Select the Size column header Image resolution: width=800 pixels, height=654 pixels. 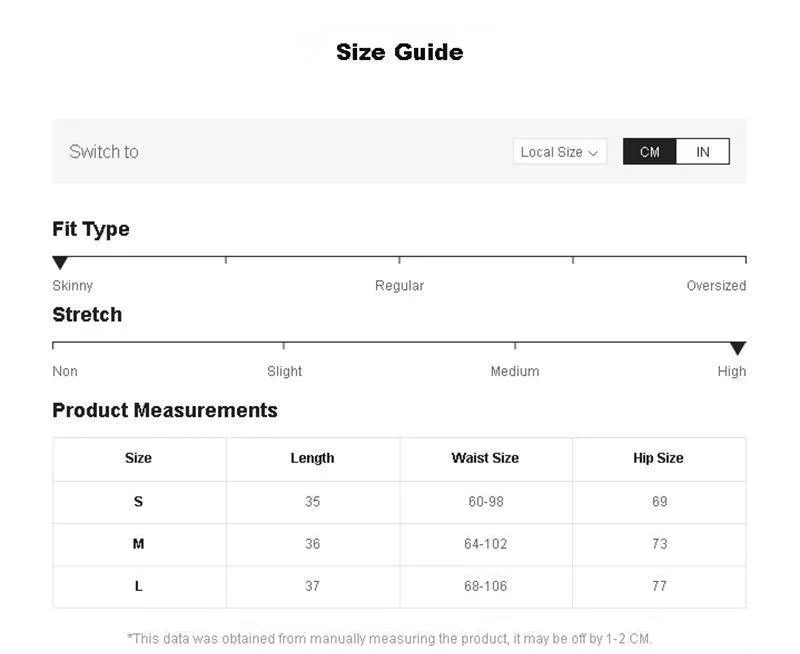click(138, 458)
